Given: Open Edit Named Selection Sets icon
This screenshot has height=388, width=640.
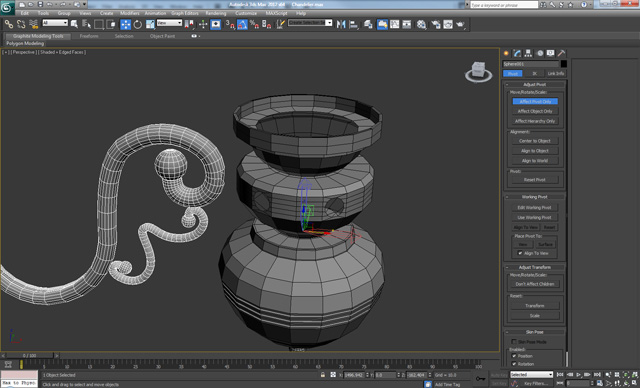Looking at the screenshot, I should click(x=280, y=24).
